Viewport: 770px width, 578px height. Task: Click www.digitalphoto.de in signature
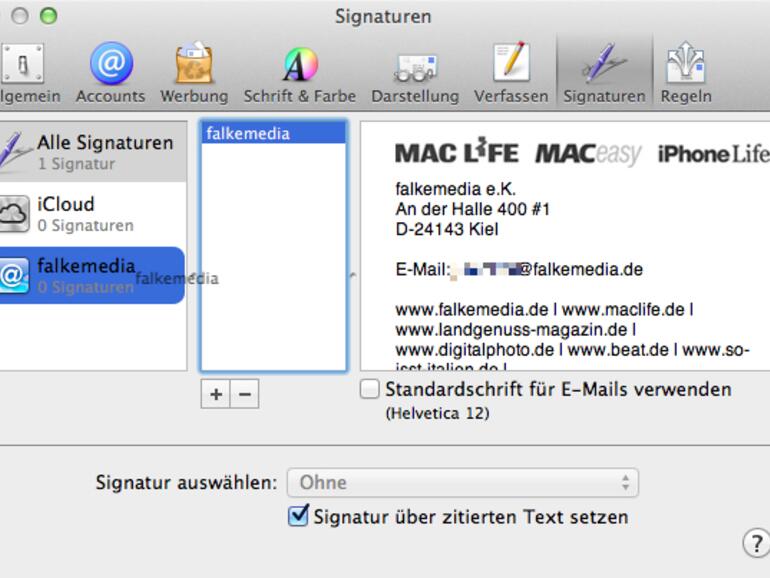tap(475, 350)
